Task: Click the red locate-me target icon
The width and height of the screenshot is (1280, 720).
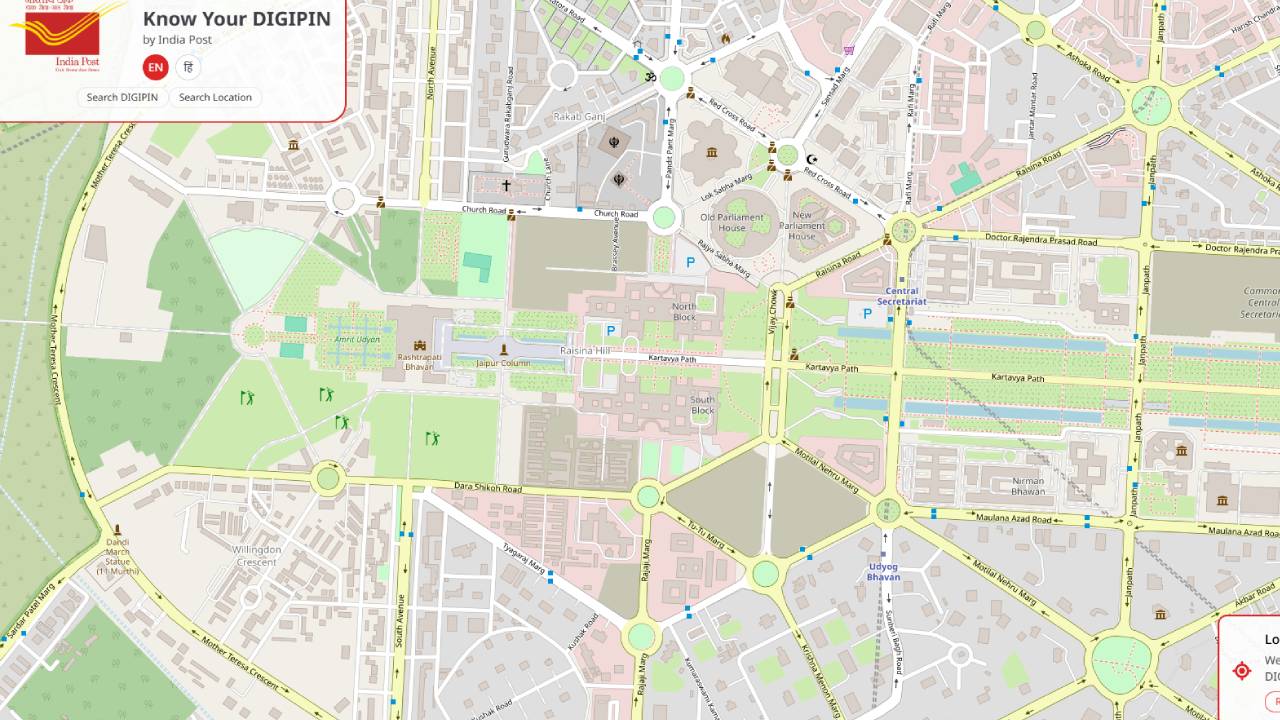Action: (x=1242, y=670)
